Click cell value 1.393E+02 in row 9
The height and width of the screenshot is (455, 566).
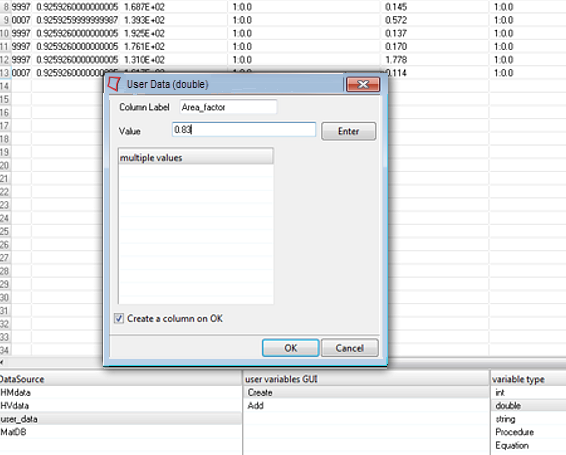click(144, 20)
